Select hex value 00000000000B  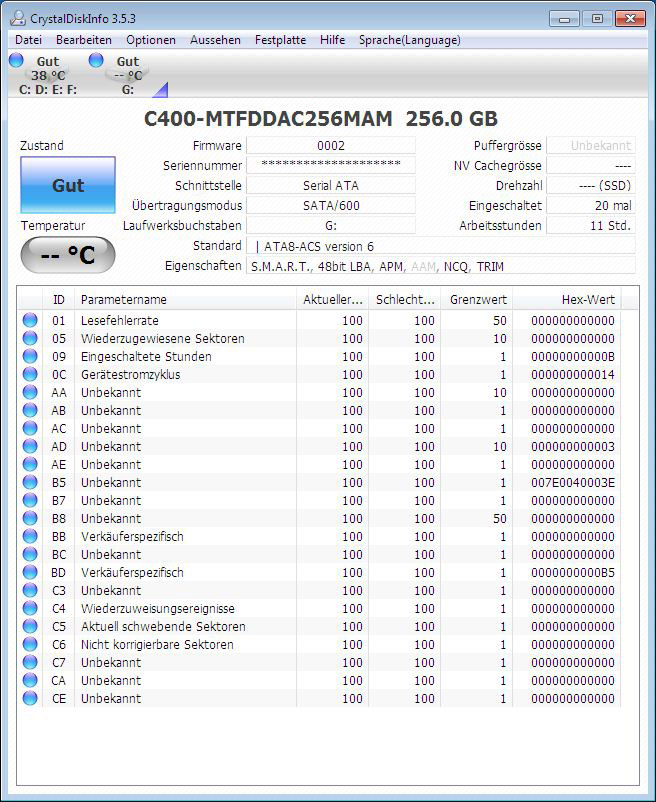573,357
